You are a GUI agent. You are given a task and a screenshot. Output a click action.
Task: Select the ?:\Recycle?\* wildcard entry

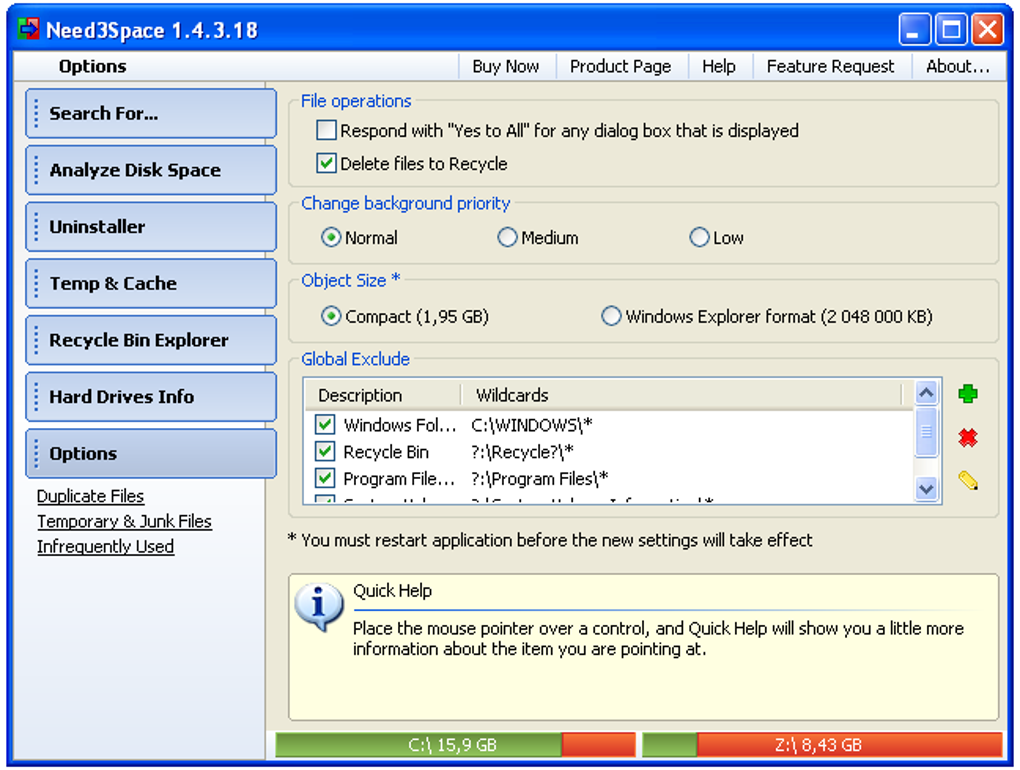pyautogui.click(x=522, y=452)
